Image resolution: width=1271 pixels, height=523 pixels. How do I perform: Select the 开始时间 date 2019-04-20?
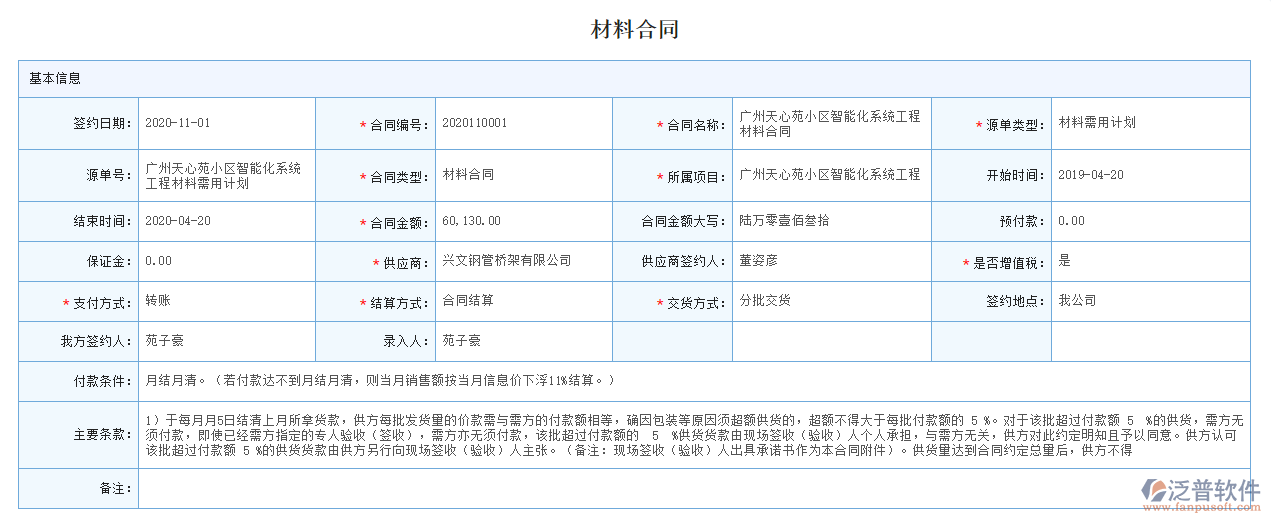pos(1091,175)
